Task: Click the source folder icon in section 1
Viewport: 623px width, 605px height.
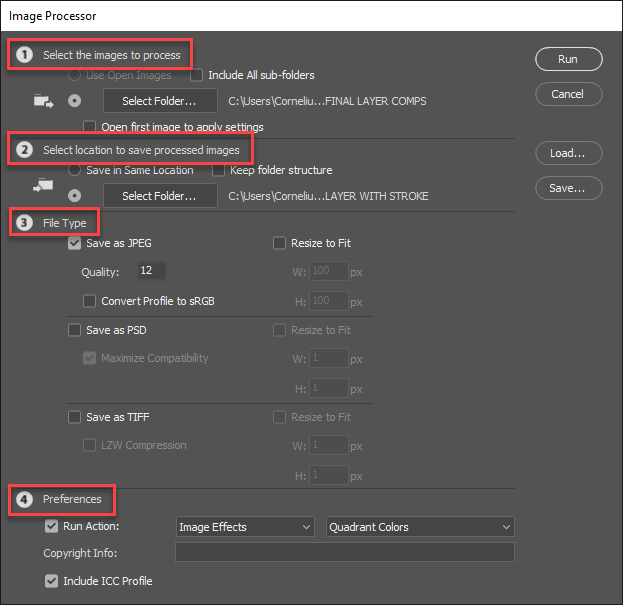Action: pos(43,101)
